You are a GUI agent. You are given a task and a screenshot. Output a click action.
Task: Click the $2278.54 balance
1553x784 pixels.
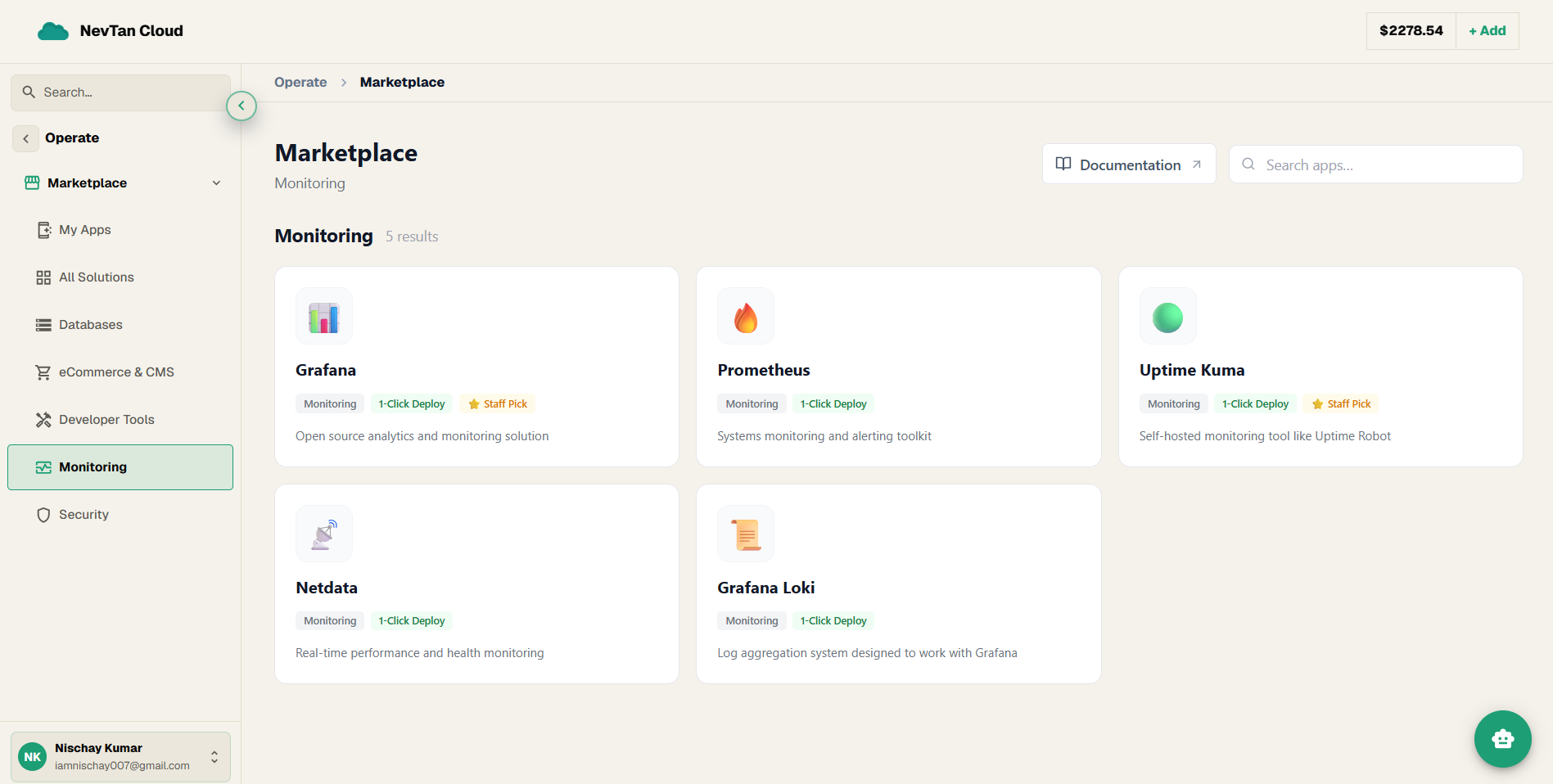click(x=1411, y=31)
